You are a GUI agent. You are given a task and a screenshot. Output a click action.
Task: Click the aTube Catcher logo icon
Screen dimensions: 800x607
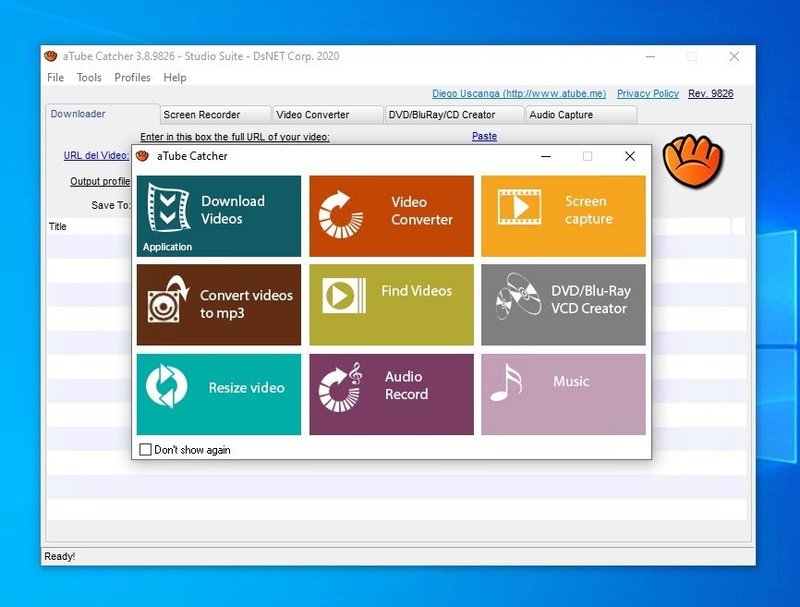[x=692, y=160]
